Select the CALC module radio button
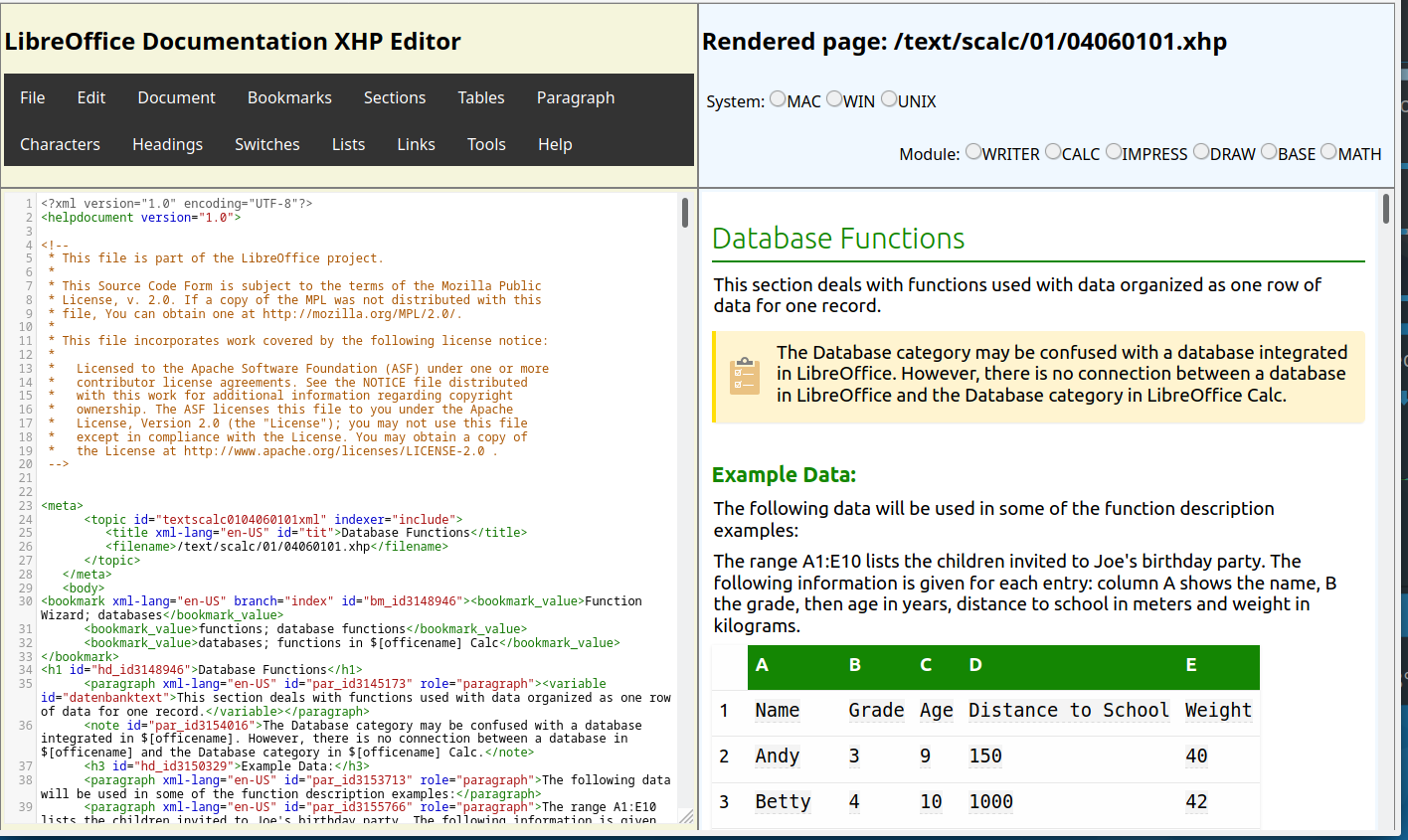 pos(1053,152)
